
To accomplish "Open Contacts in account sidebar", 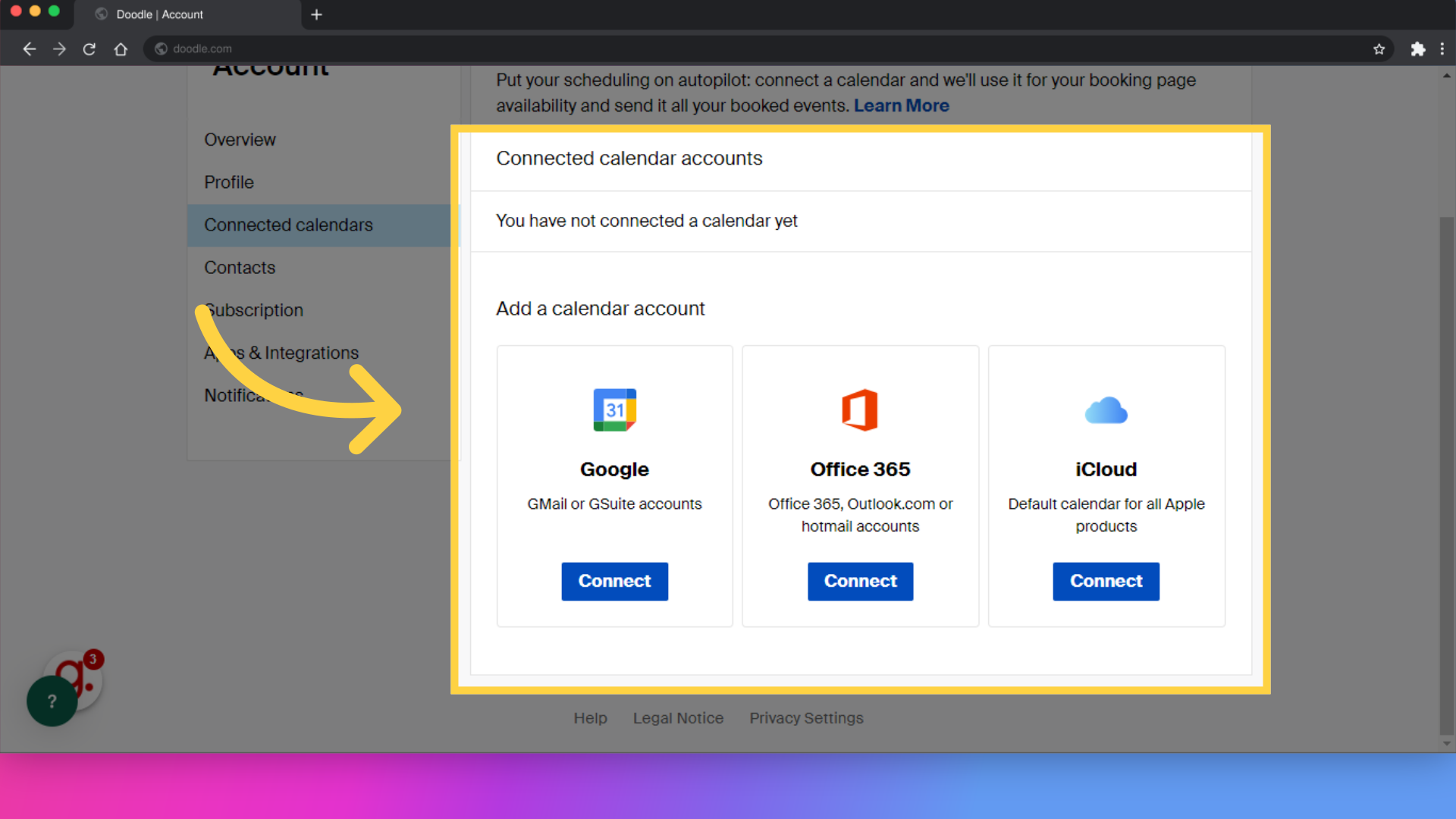I will click(x=240, y=268).
